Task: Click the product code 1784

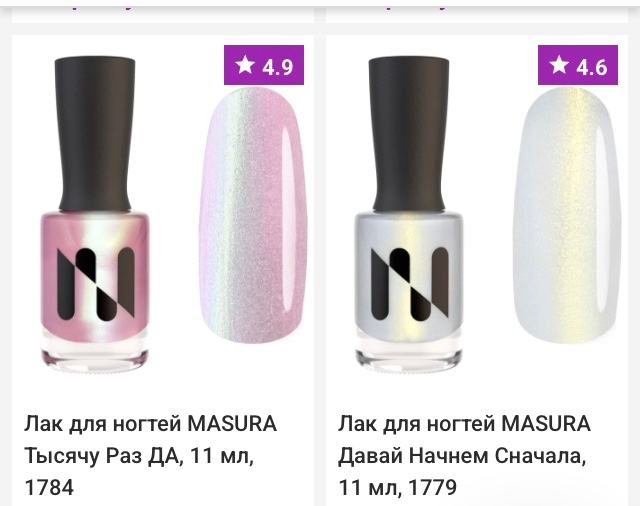Action: tap(49, 487)
